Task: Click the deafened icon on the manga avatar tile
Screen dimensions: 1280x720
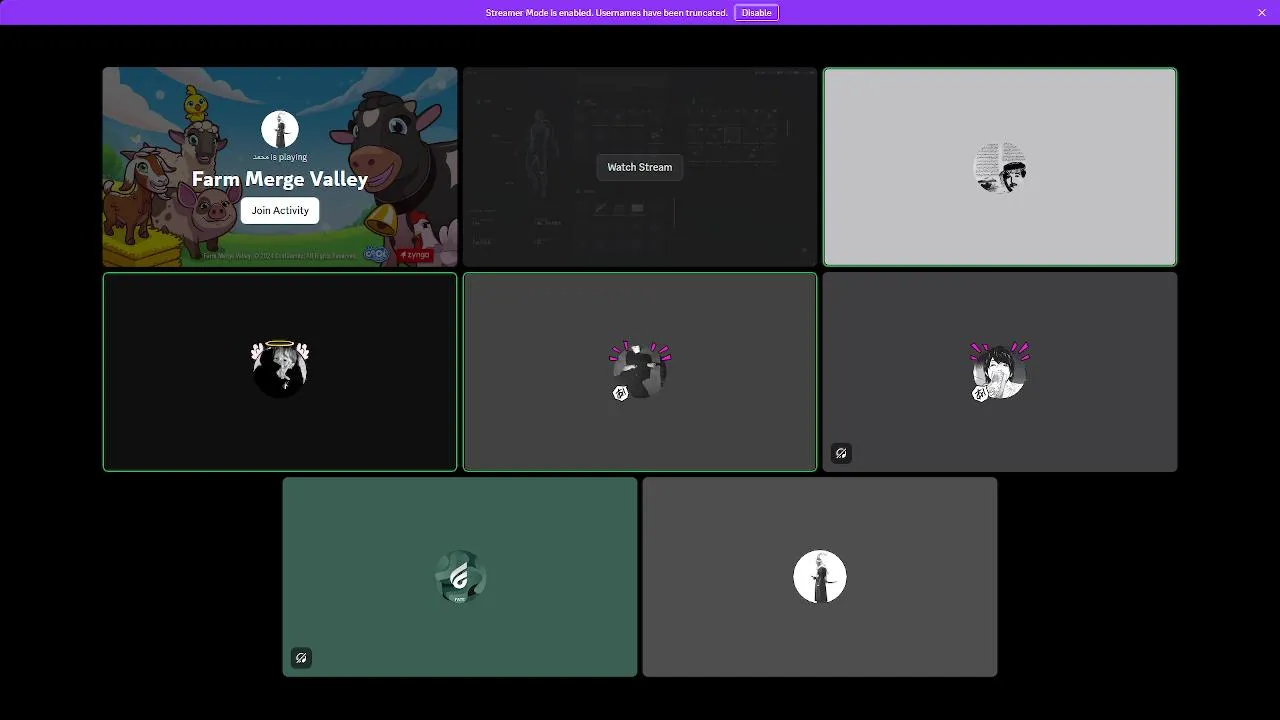Action: (x=841, y=453)
